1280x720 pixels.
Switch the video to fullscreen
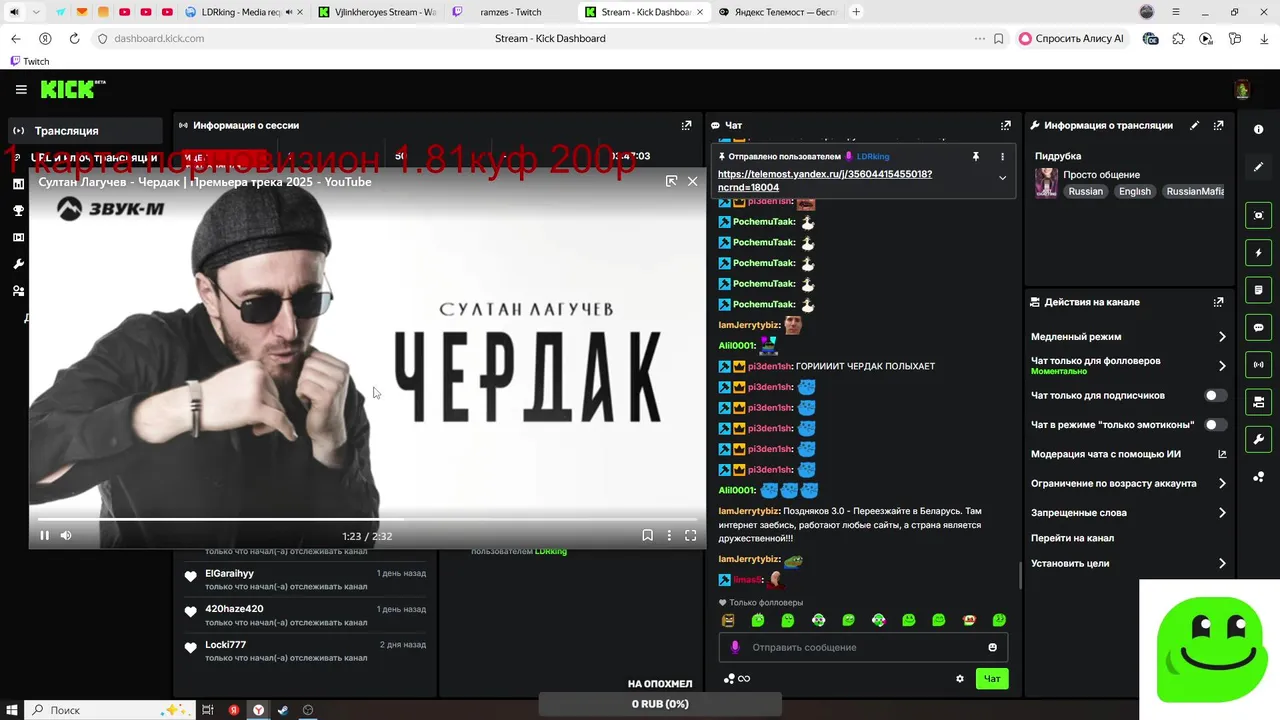tap(690, 536)
